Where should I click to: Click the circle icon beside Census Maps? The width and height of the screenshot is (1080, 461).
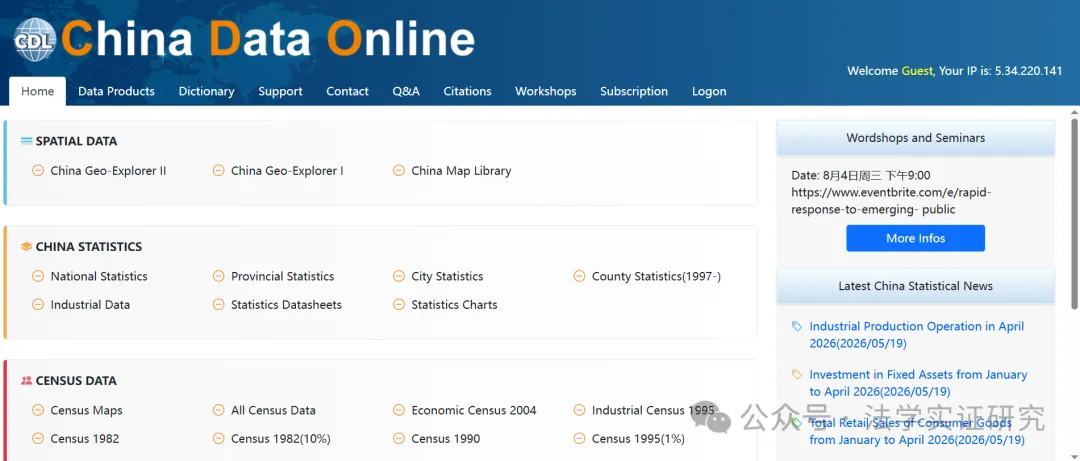[x=38, y=410]
